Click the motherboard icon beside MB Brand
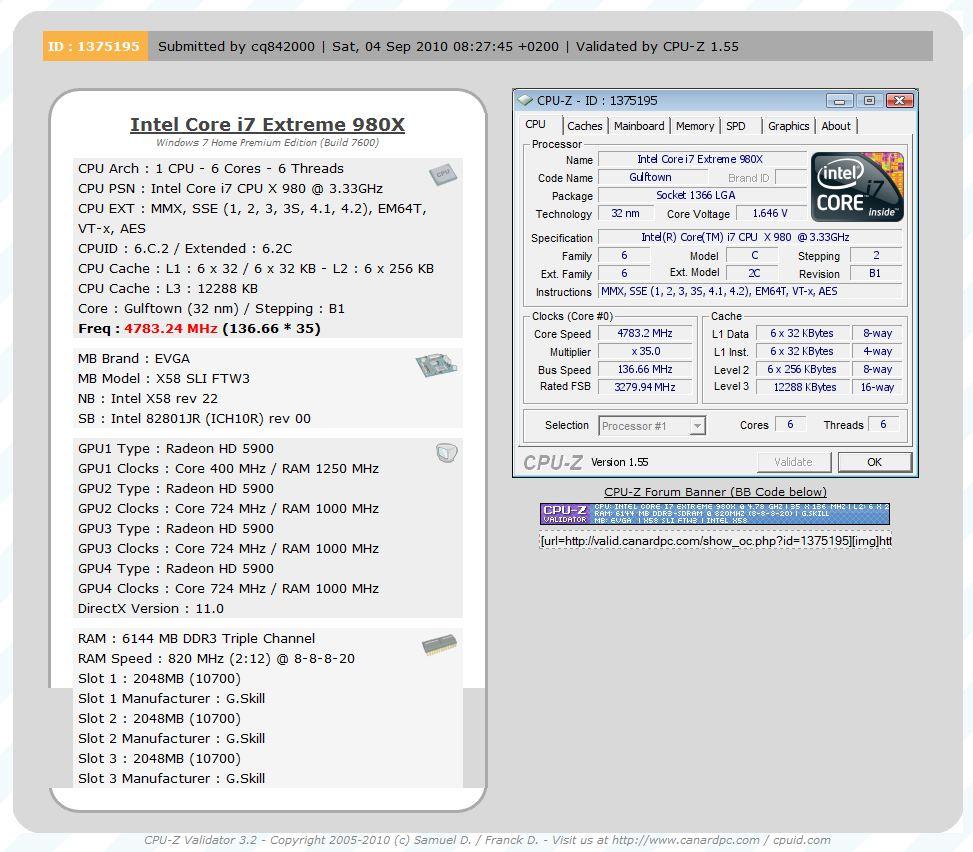This screenshot has height=852, width=973. (437, 365)
